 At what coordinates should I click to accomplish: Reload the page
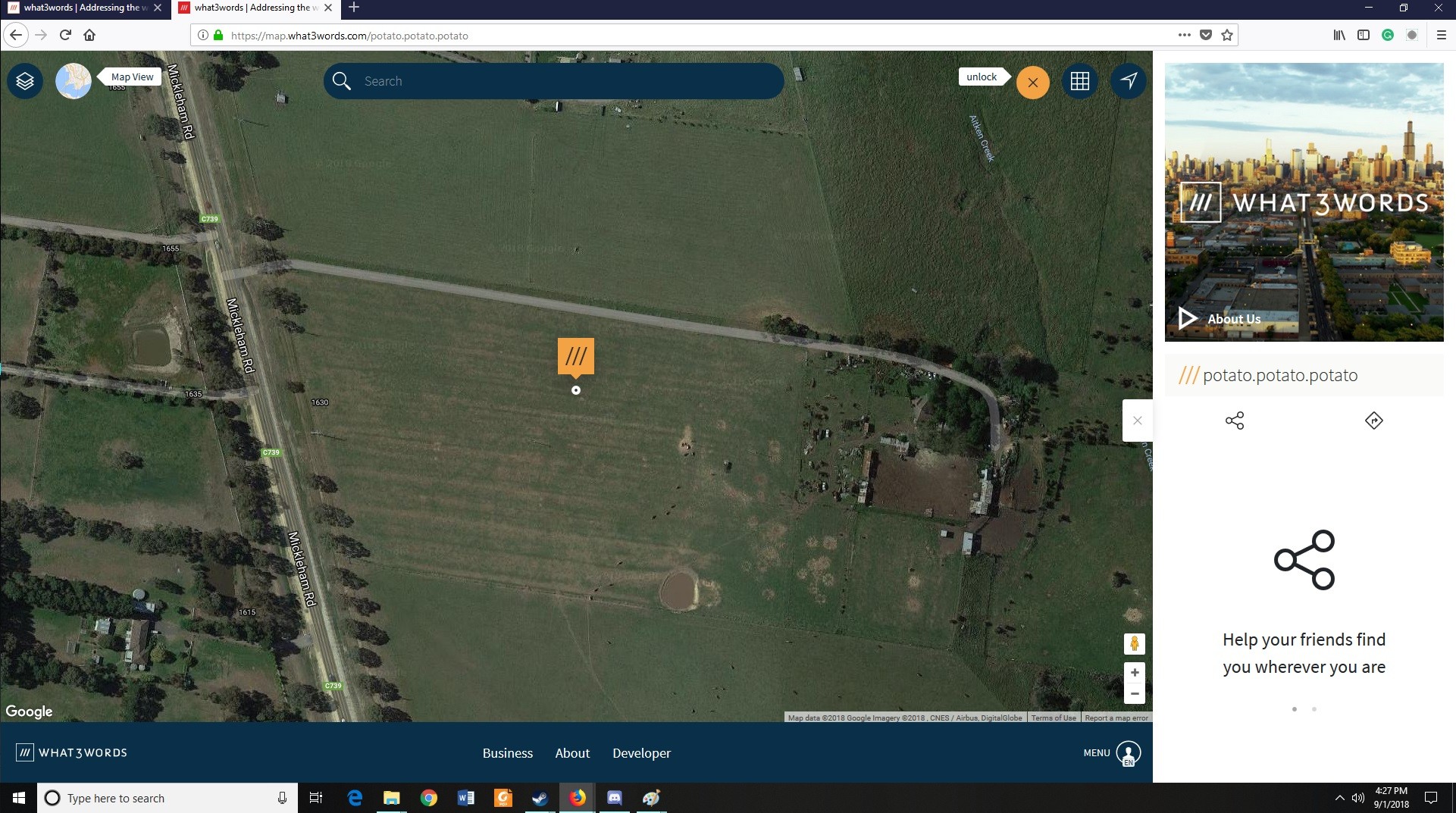click(x=65, y=35)
